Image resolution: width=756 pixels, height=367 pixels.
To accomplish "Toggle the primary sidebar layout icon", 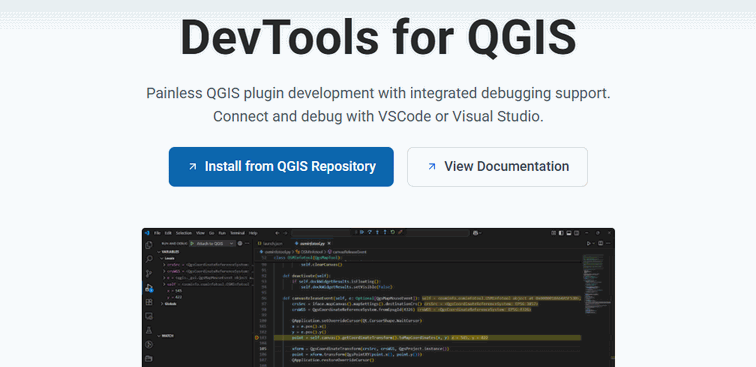I will [x=561, y=233].
